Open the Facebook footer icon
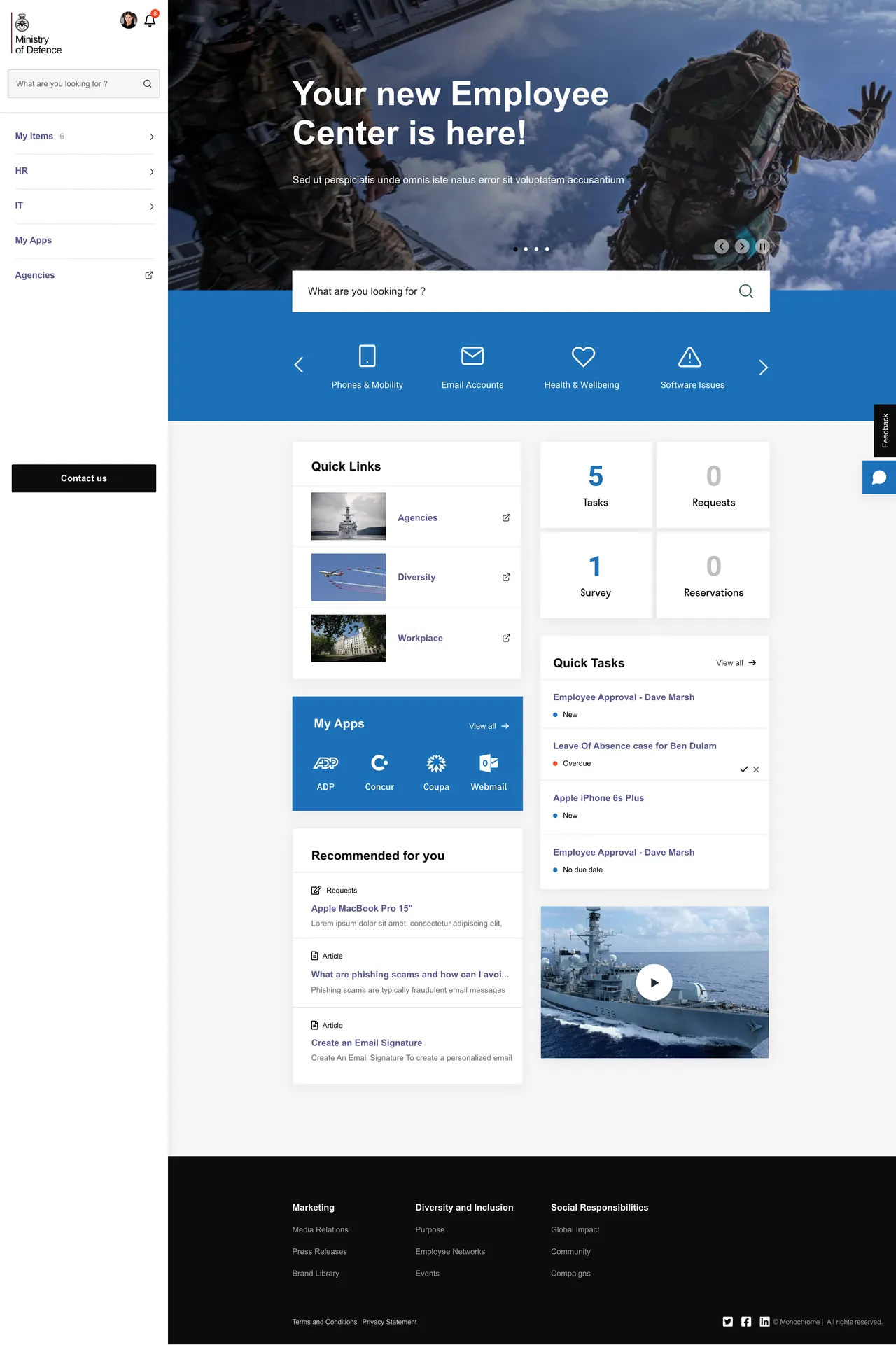The width and height of the screenshot is (896, 1345). [746, 1322]
